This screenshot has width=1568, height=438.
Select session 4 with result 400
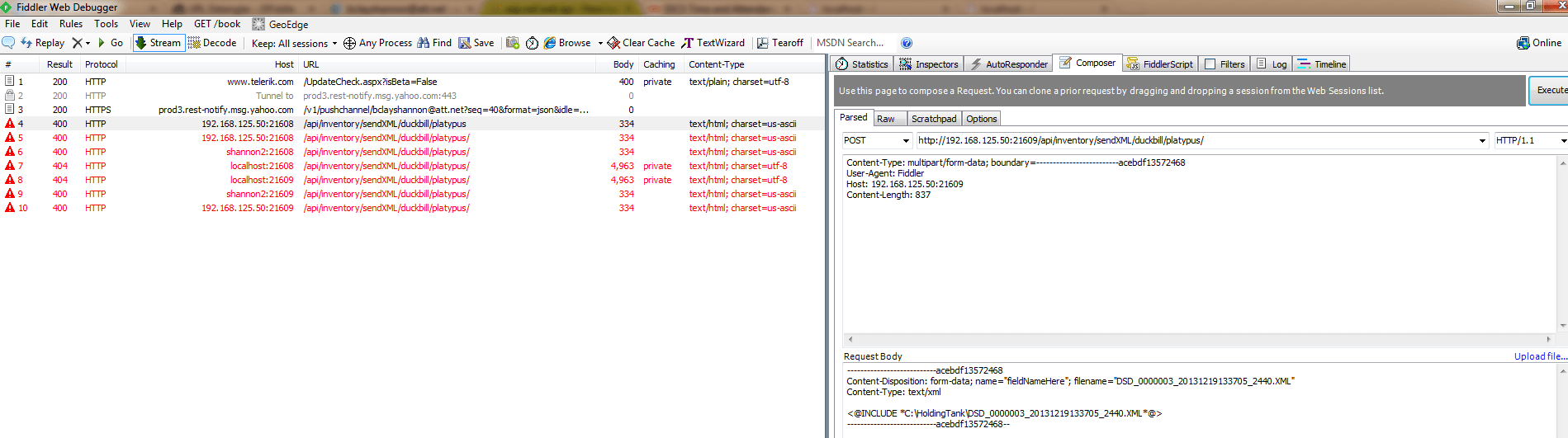tap(412, 124)
